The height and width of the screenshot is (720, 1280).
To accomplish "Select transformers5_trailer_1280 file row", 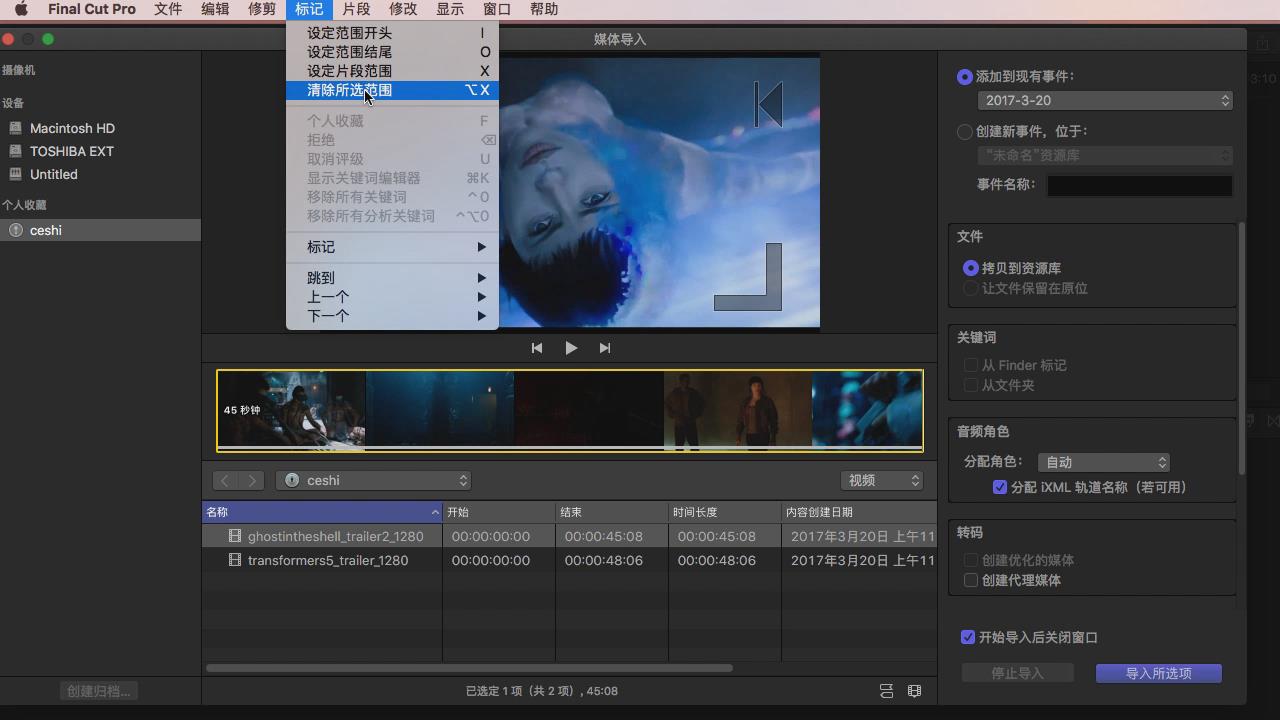I will click(569, 560).
